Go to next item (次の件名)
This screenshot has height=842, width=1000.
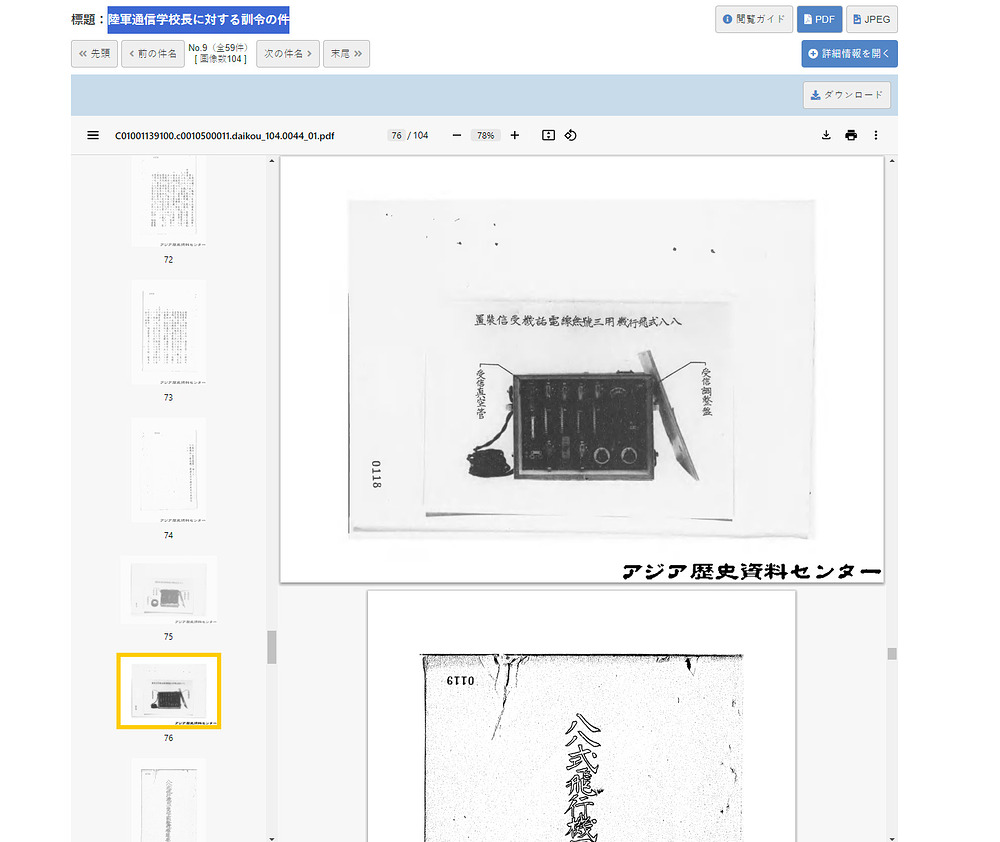coord(288,54)
